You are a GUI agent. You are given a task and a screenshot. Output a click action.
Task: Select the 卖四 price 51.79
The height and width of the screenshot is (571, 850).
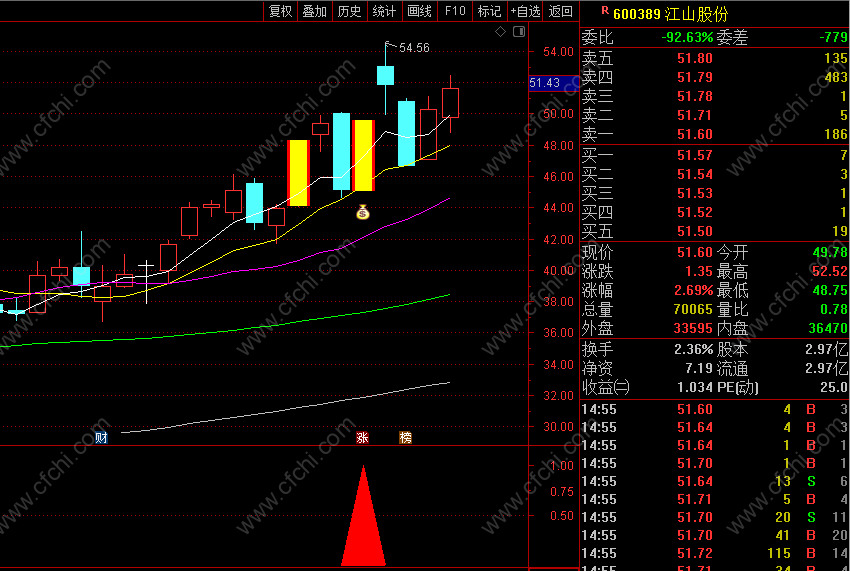(x=694, y=77)
